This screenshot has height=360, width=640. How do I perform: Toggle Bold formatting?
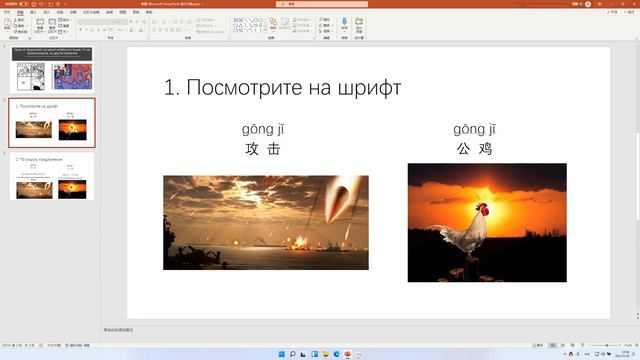click(x=80, y=30)
